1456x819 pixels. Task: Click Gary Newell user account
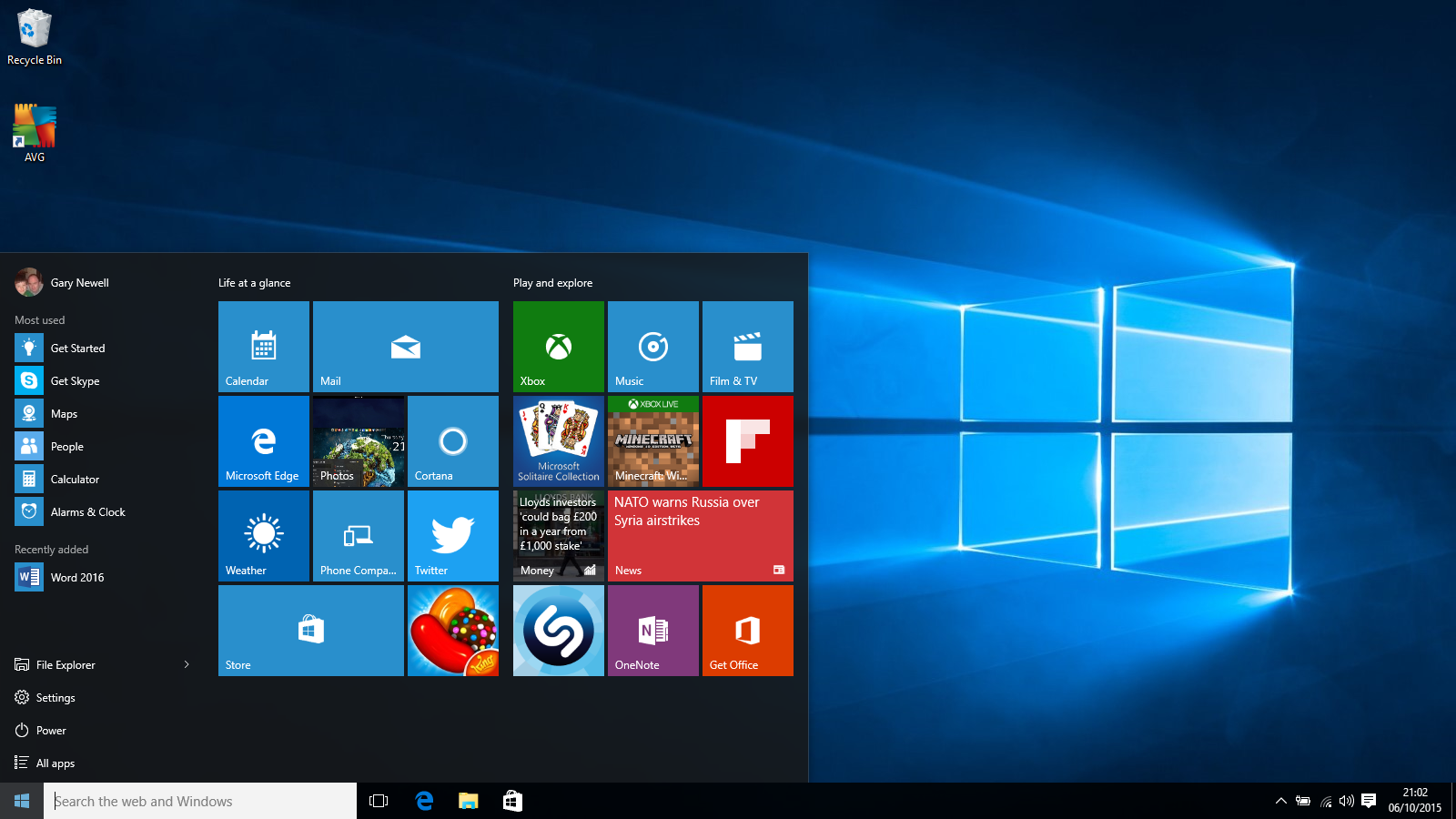coord(62,283)
